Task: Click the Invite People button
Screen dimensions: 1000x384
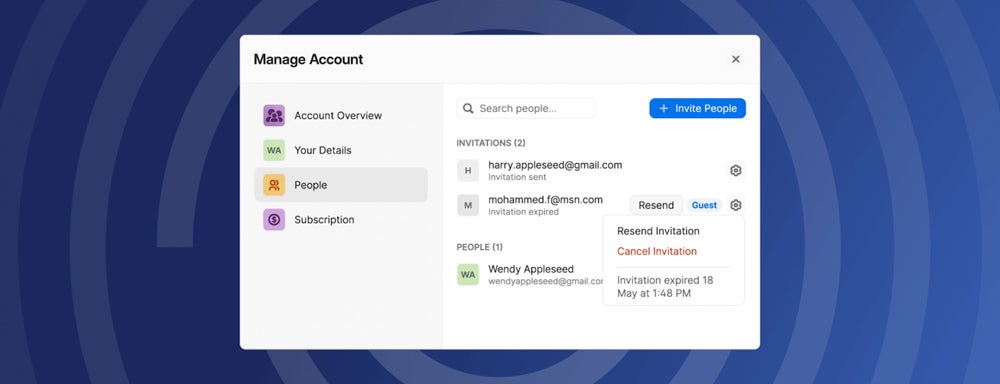Action: click(x=697, y=108)
